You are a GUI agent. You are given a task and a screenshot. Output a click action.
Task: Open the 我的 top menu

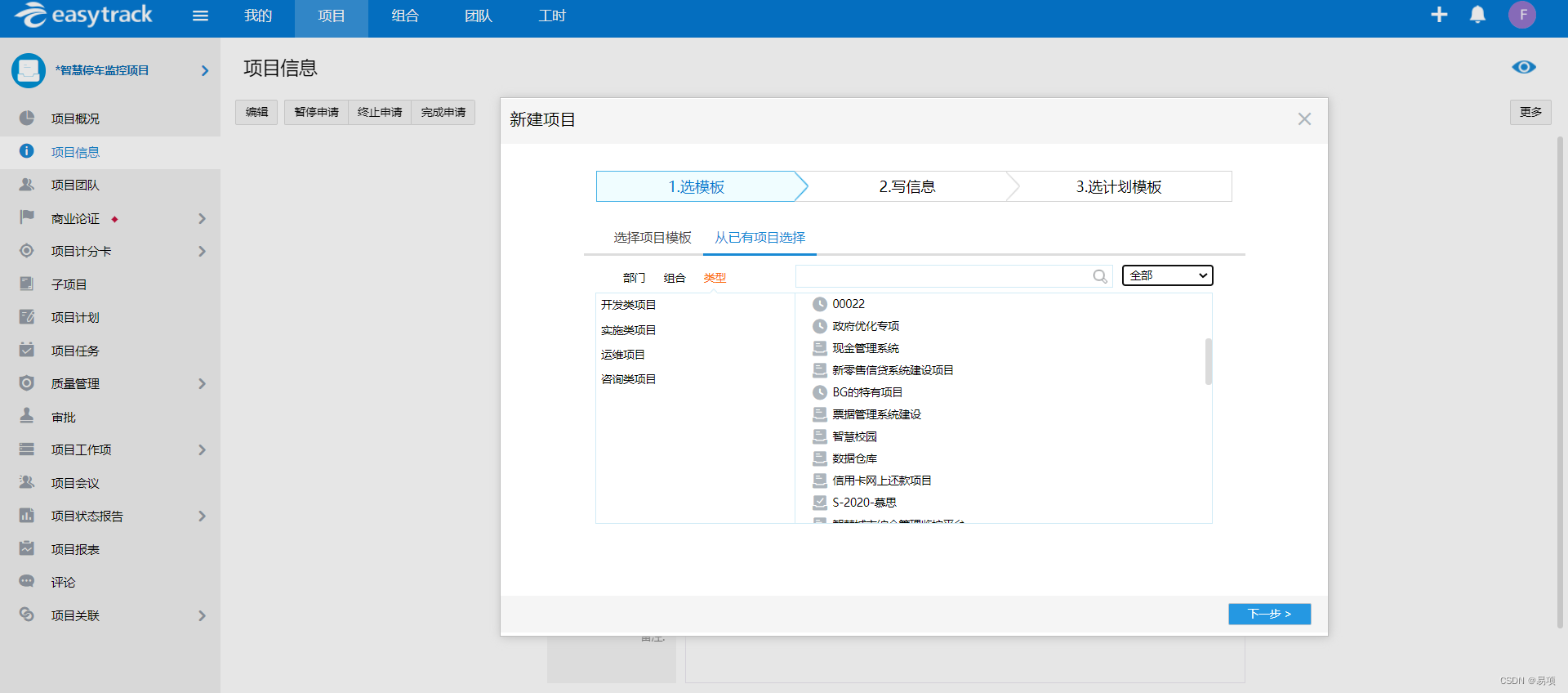[258, 16]
